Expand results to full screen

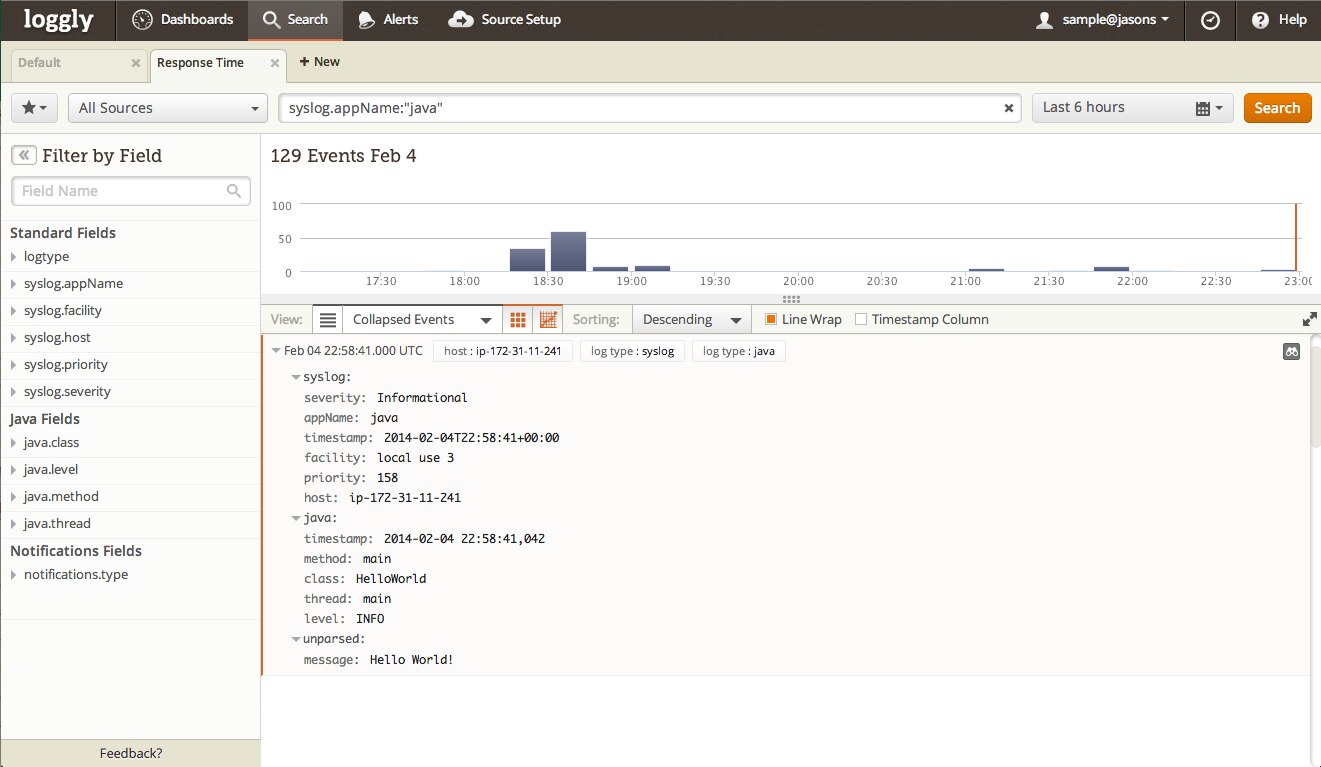1309,320
